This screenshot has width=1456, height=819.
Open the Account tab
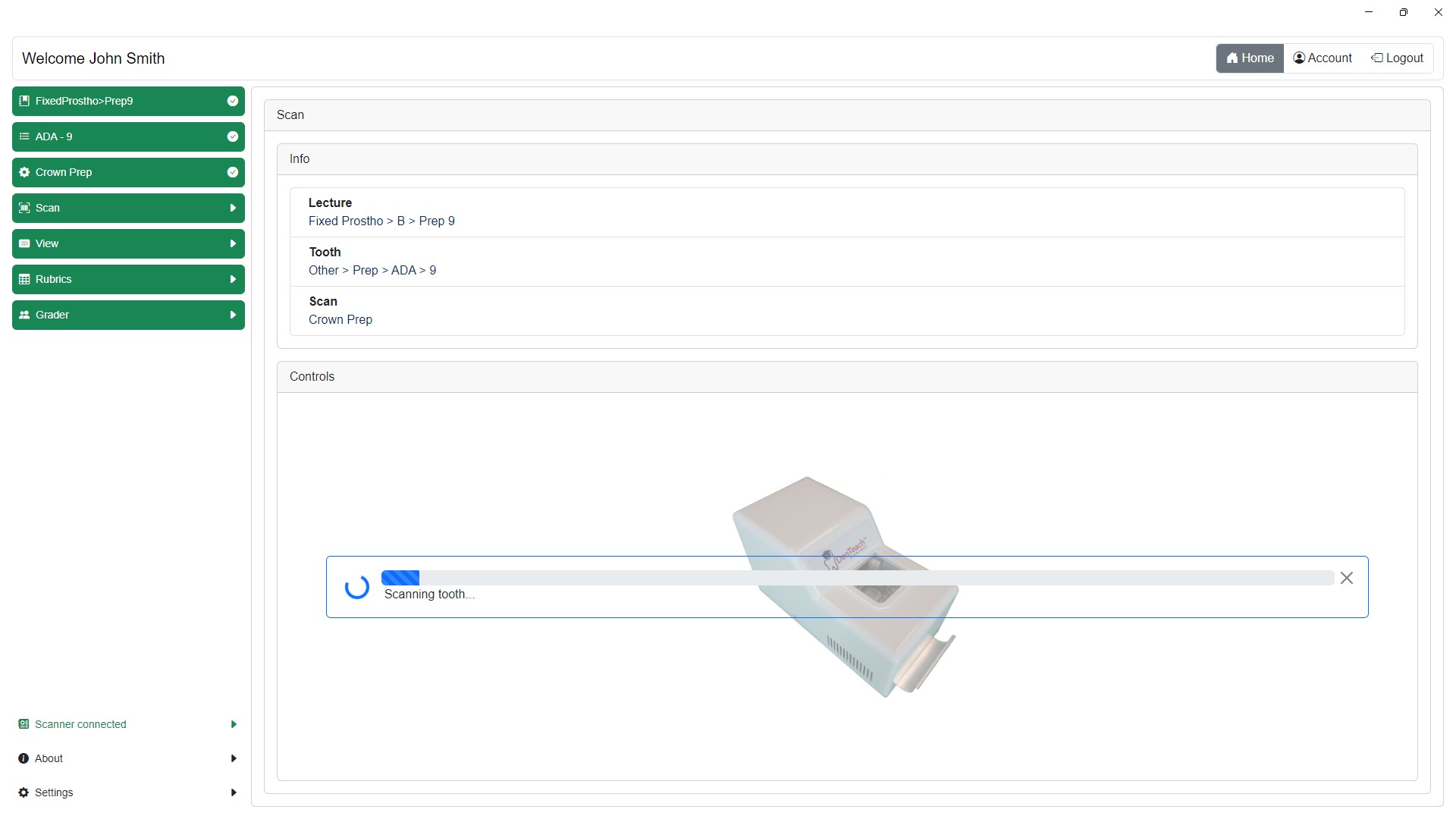1323,58
